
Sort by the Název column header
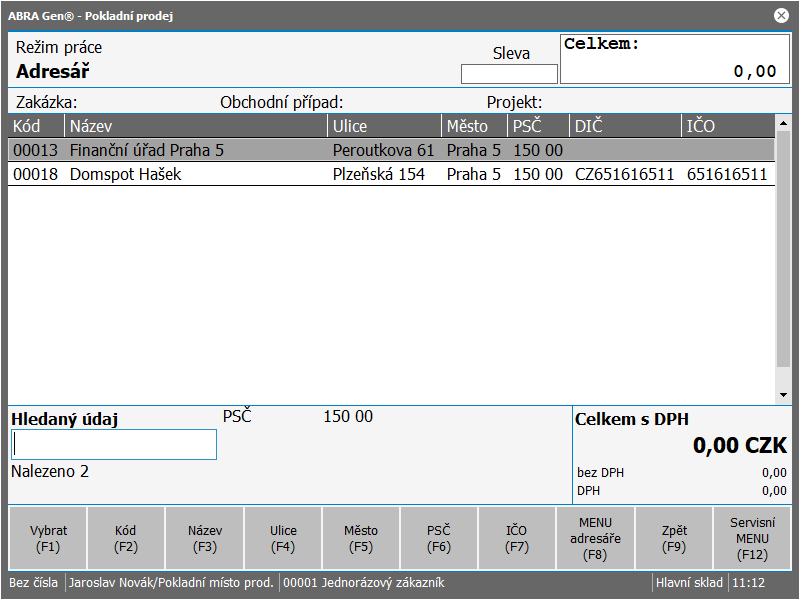196,126
